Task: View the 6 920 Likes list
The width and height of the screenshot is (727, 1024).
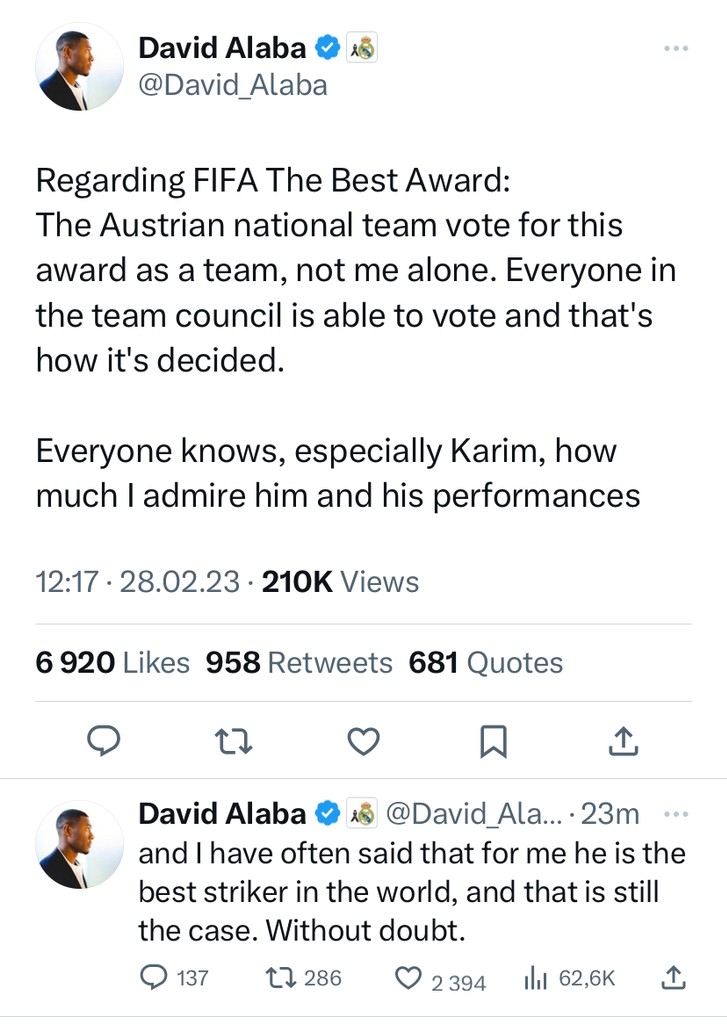Action: tap(112, 662)
